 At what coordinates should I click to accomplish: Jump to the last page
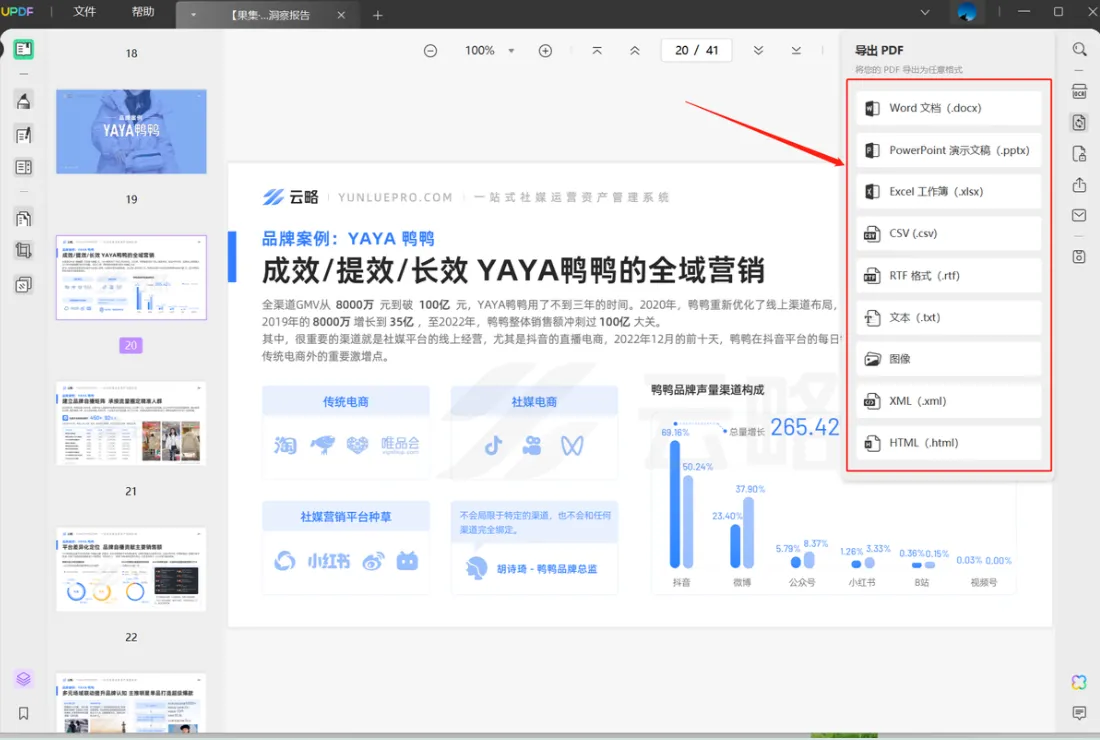(x=796, y=51)
